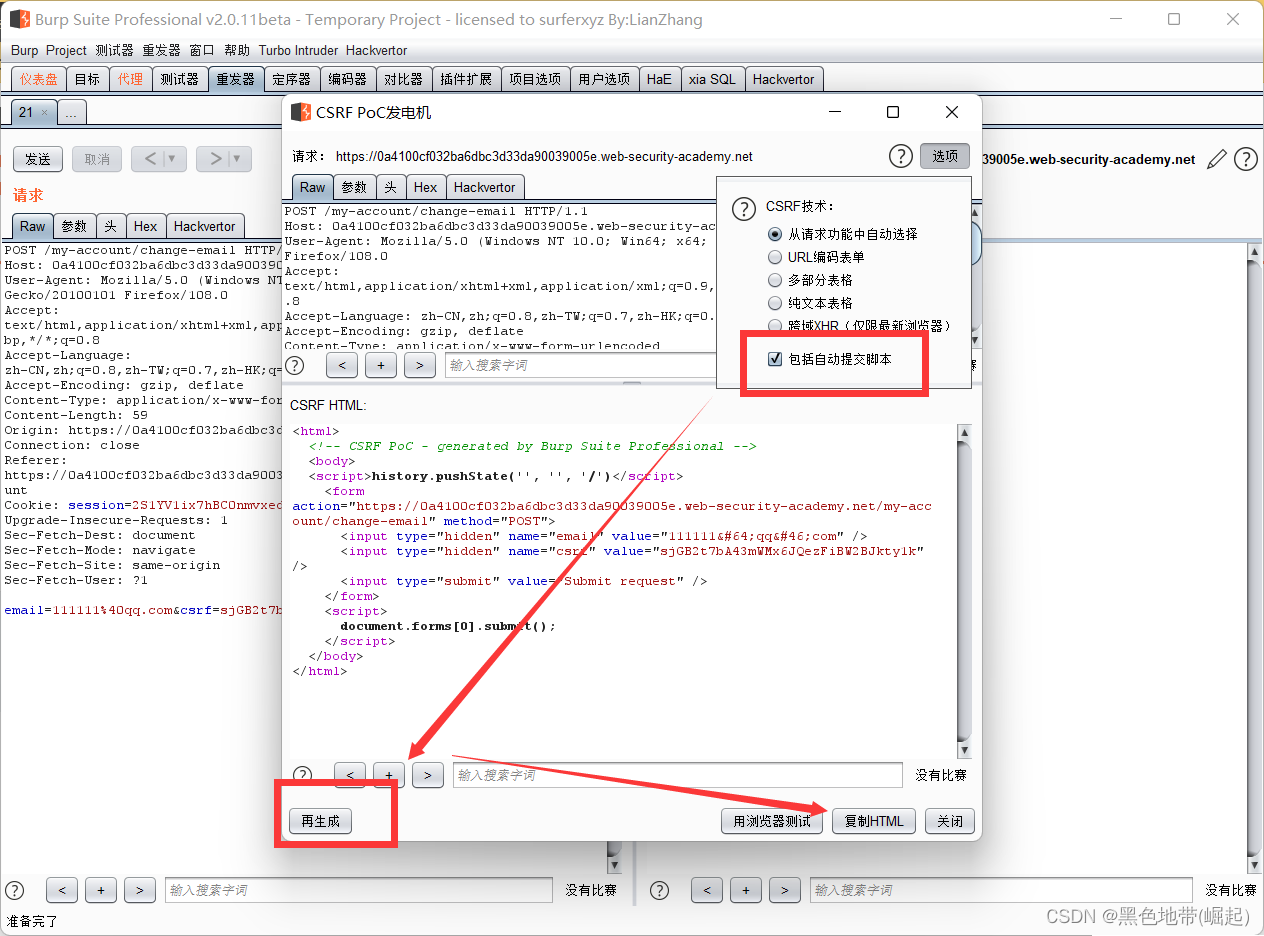Click previous match in dialog request search
The image size is (1264, 936).
[342, 365]
